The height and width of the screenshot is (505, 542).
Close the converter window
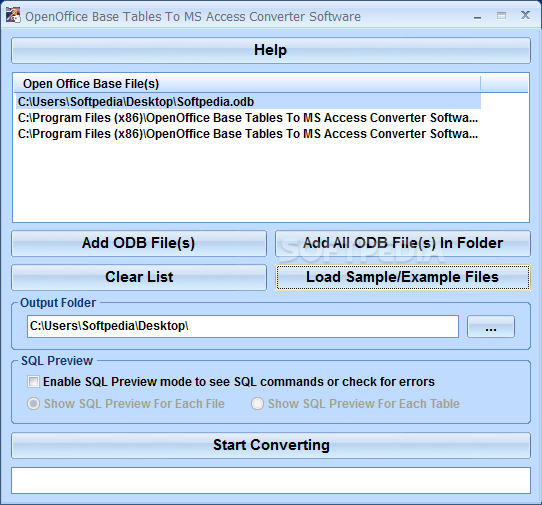(x=525, y=15)
